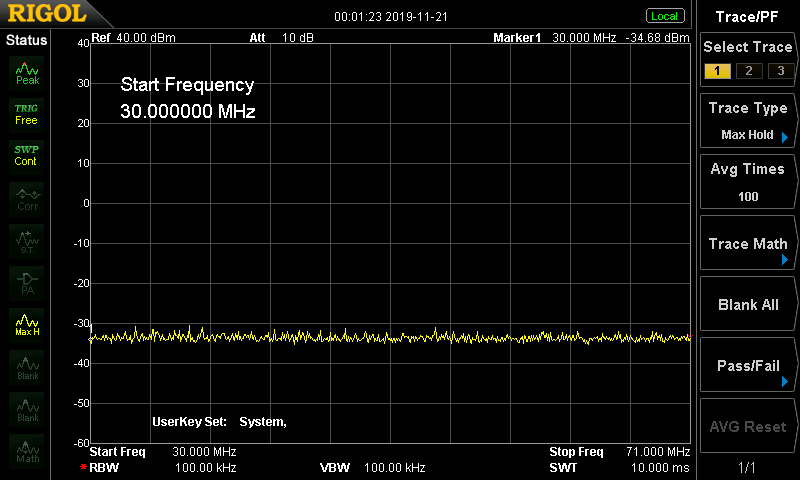This screenshot has width=800, height=480.
Task: Click the Math trace status icon
Action: [x=27, y=451]
